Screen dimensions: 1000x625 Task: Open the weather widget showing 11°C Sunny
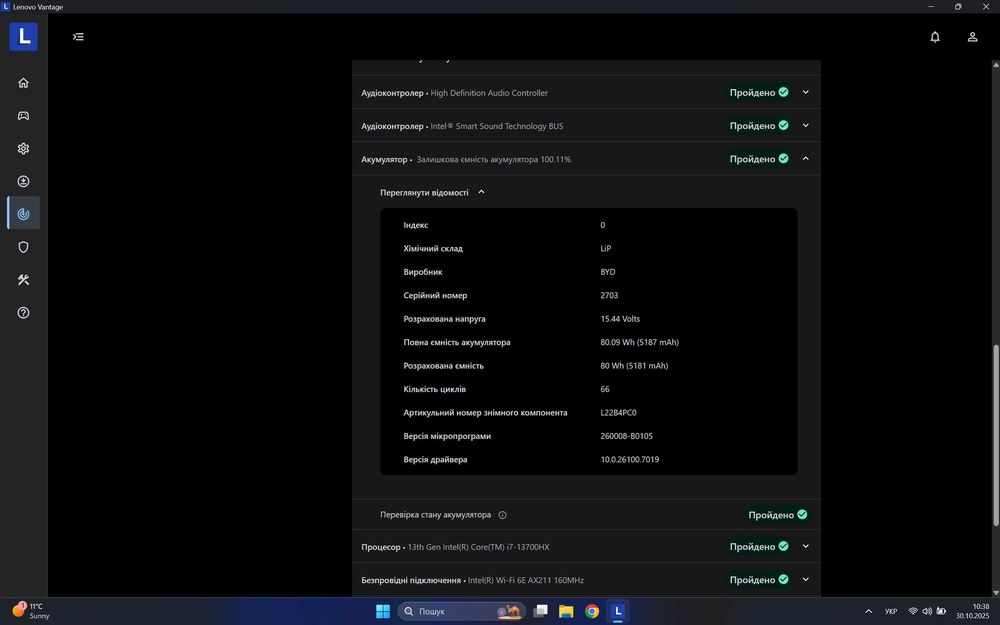31,611
